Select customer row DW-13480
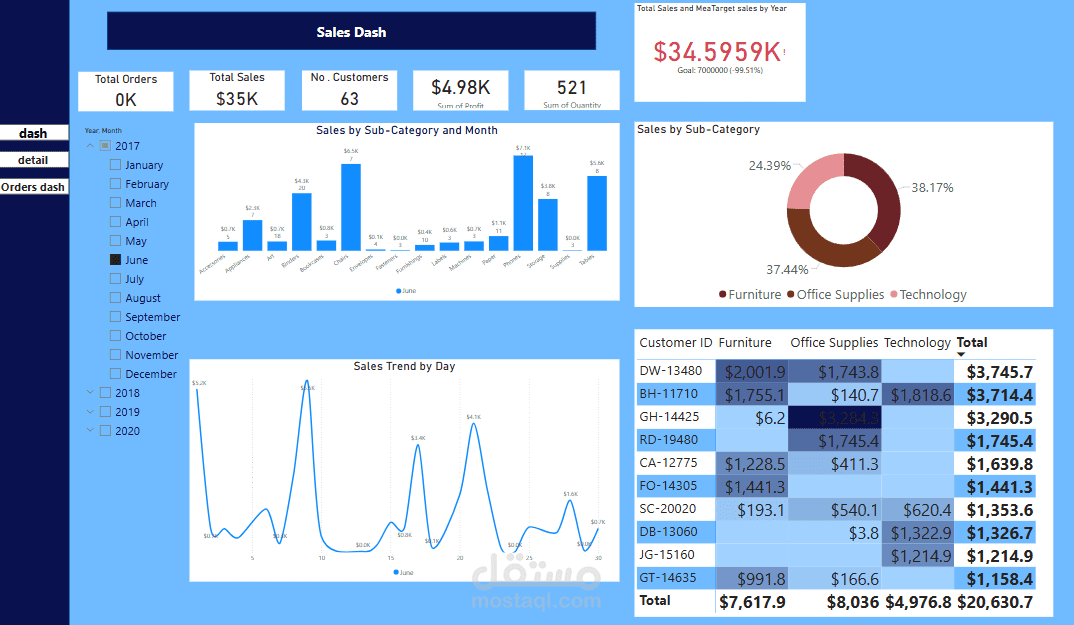The height and width of the screenshot is (625, 1074). point(836,371)
